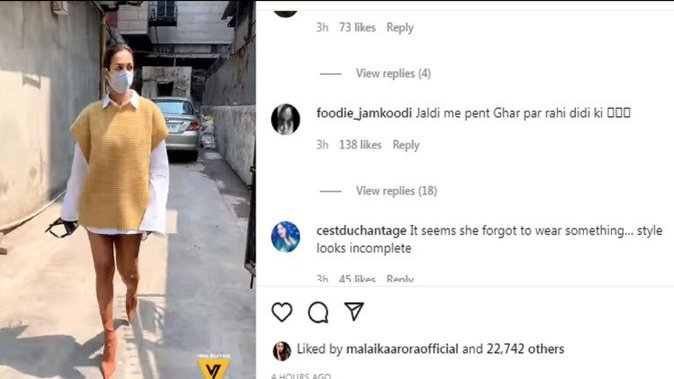
Task: Open the 4 hours ago timestamp
Action: [301, 376]
